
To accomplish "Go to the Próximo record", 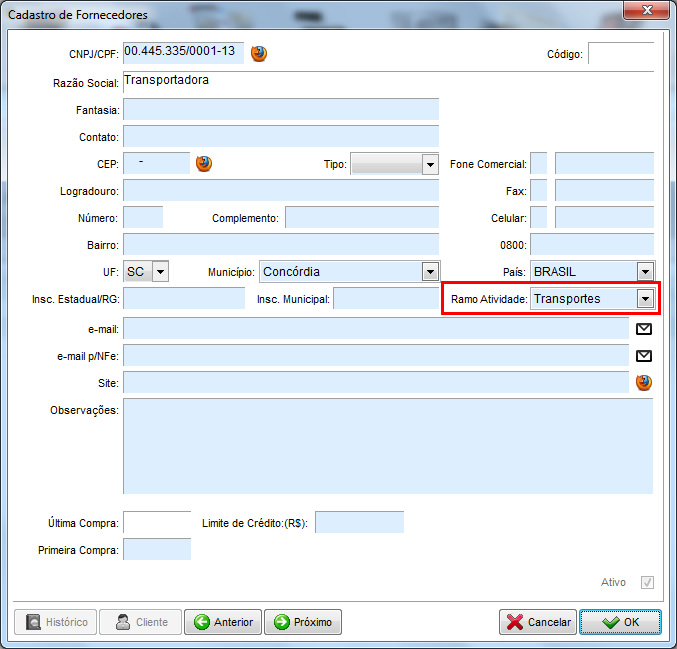I will (x=302, y=622).
